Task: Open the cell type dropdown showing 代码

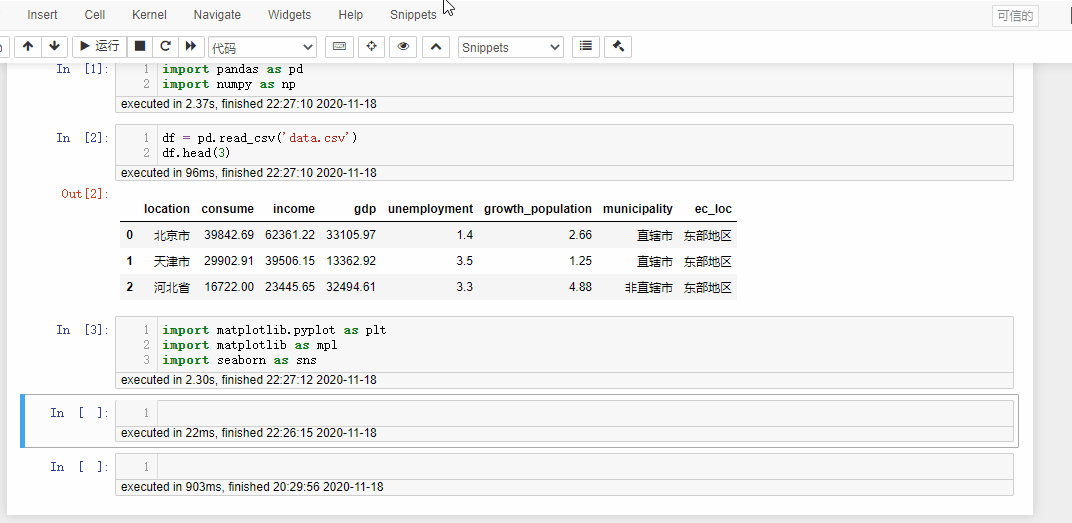Action: pos(262,48)
